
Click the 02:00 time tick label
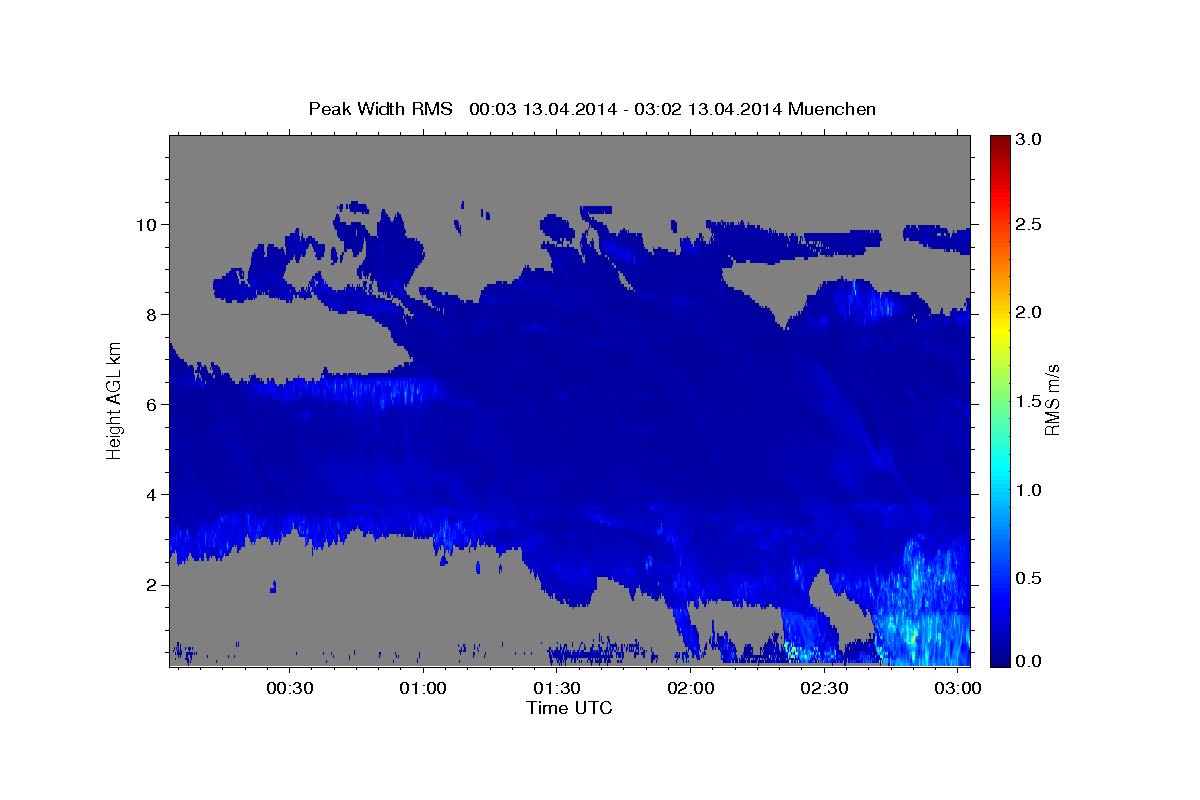point(691,689)
